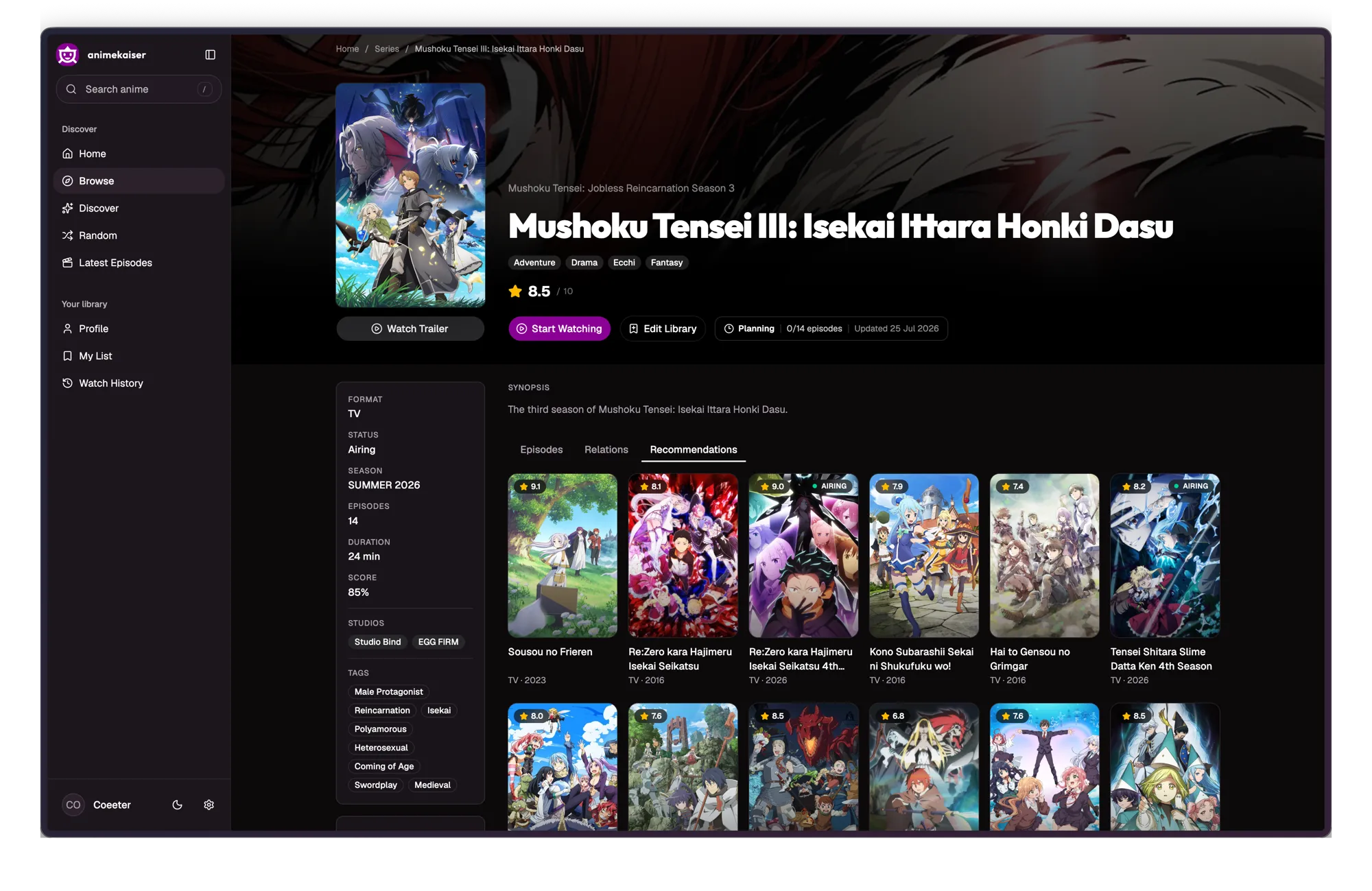Open Hai to Gensou no Grimgar poster
The height and width of the screenshot is (891, 1372).
tap(1044, 556)
